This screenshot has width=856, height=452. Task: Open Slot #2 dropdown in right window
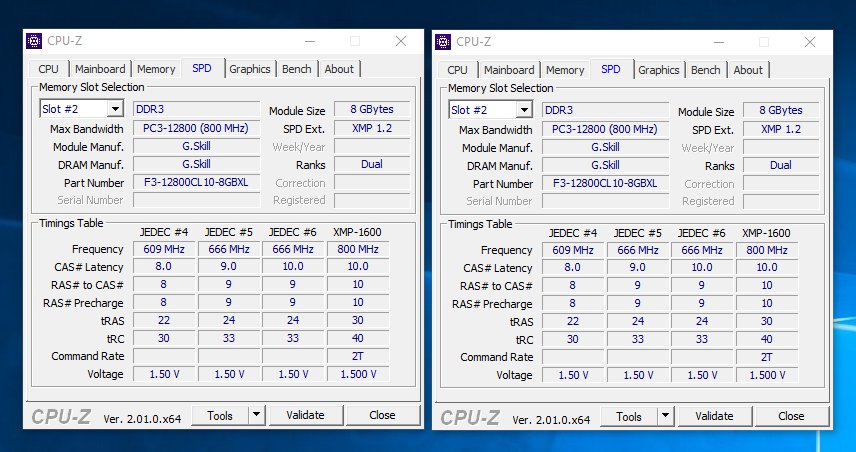click(523, 110)
